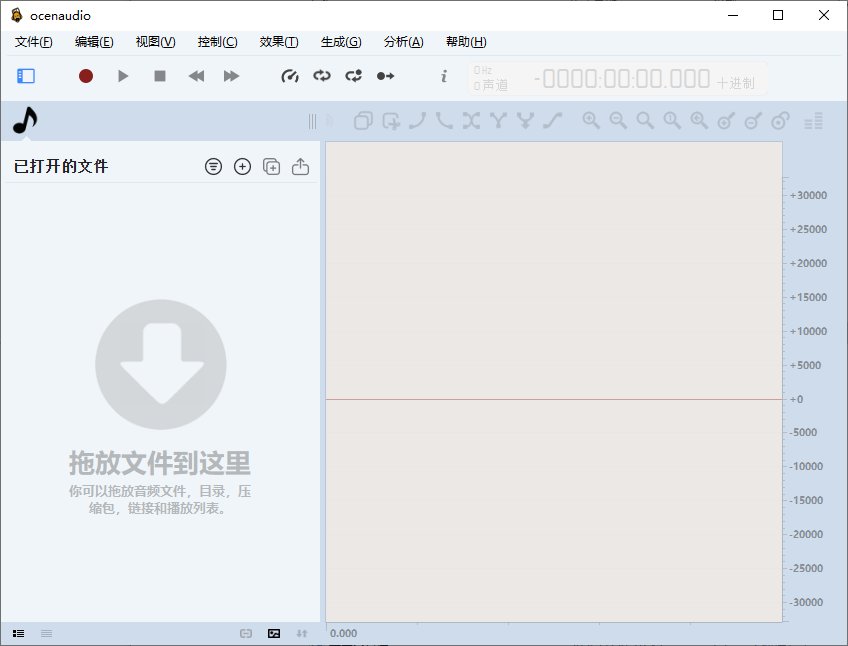Image resolution: width=848 pixels, height=646 pixels.
Task: Click the merge channels Y arrow icon
Action: (525, 121)
